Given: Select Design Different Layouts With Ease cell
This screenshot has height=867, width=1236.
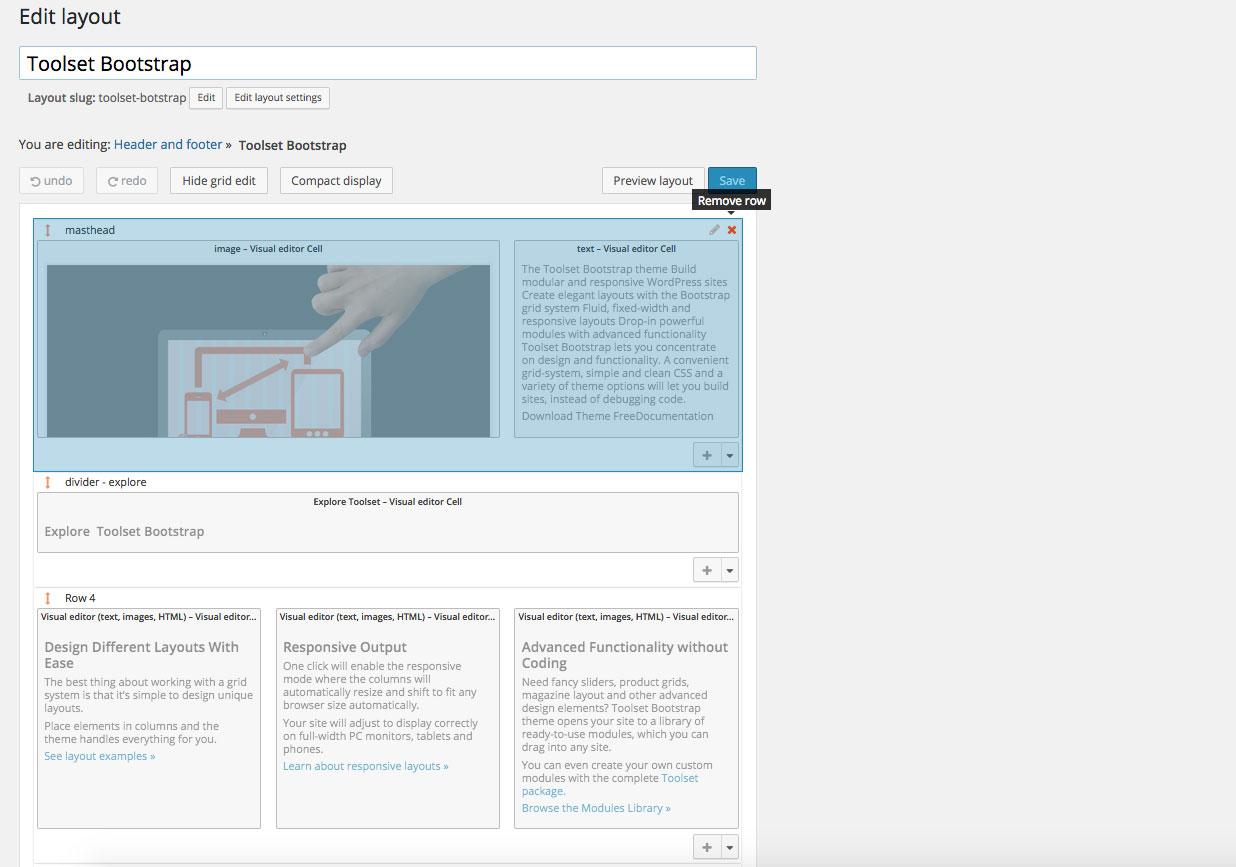Looking at the screenshot, I should pyautogui.click(x=149, y=718).
